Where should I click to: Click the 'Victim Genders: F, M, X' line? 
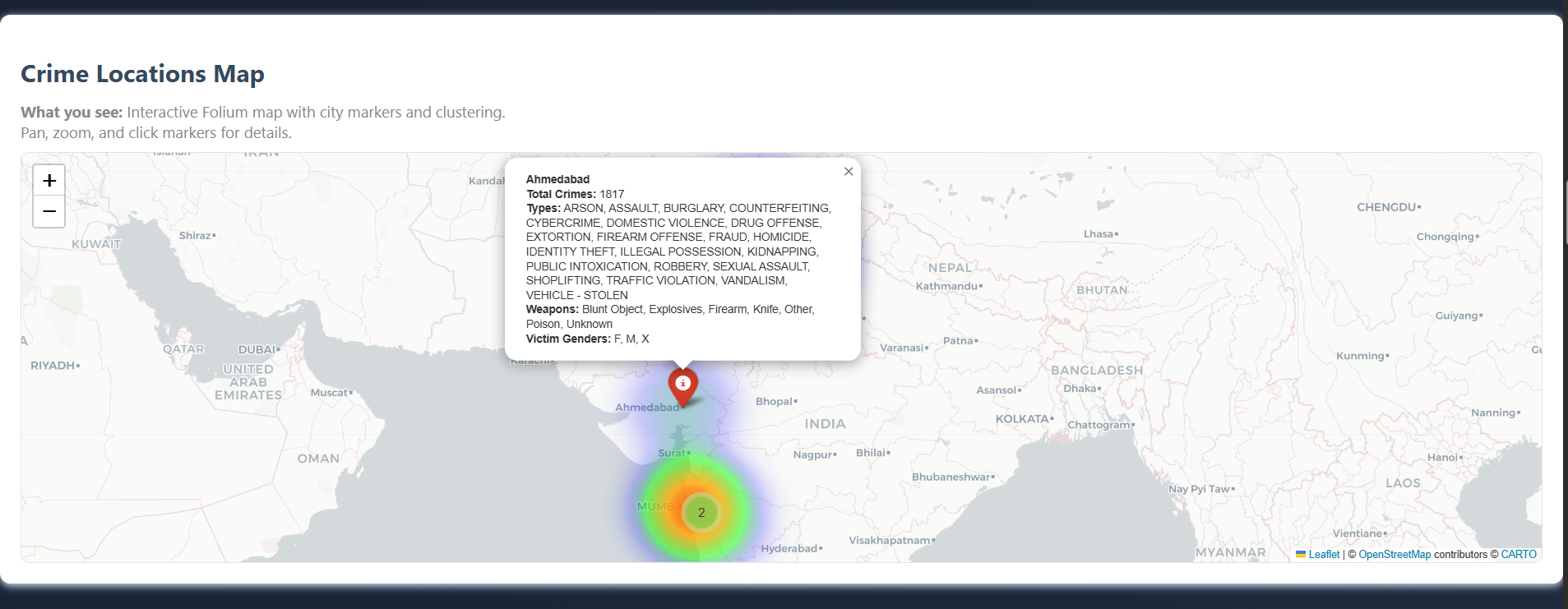[588, 339]
